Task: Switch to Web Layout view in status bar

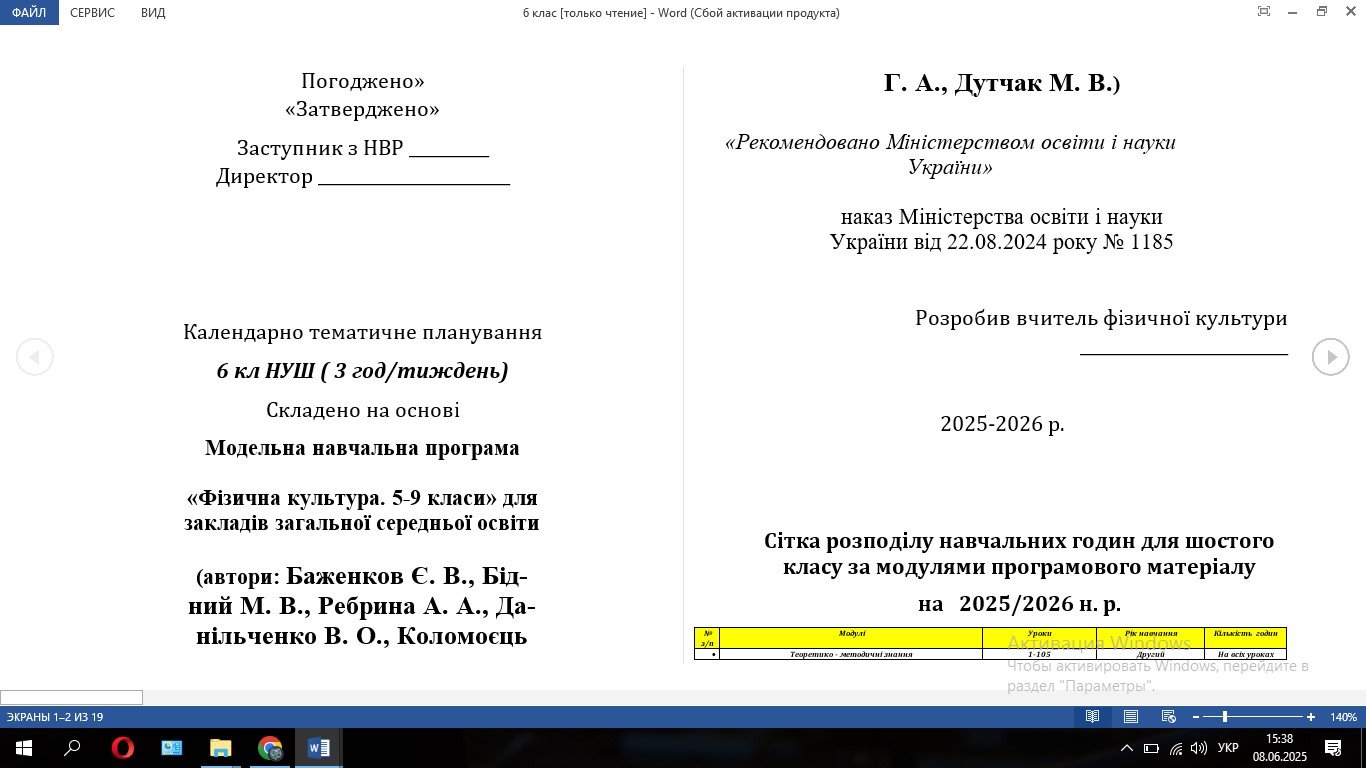Action: [1168, 717]
